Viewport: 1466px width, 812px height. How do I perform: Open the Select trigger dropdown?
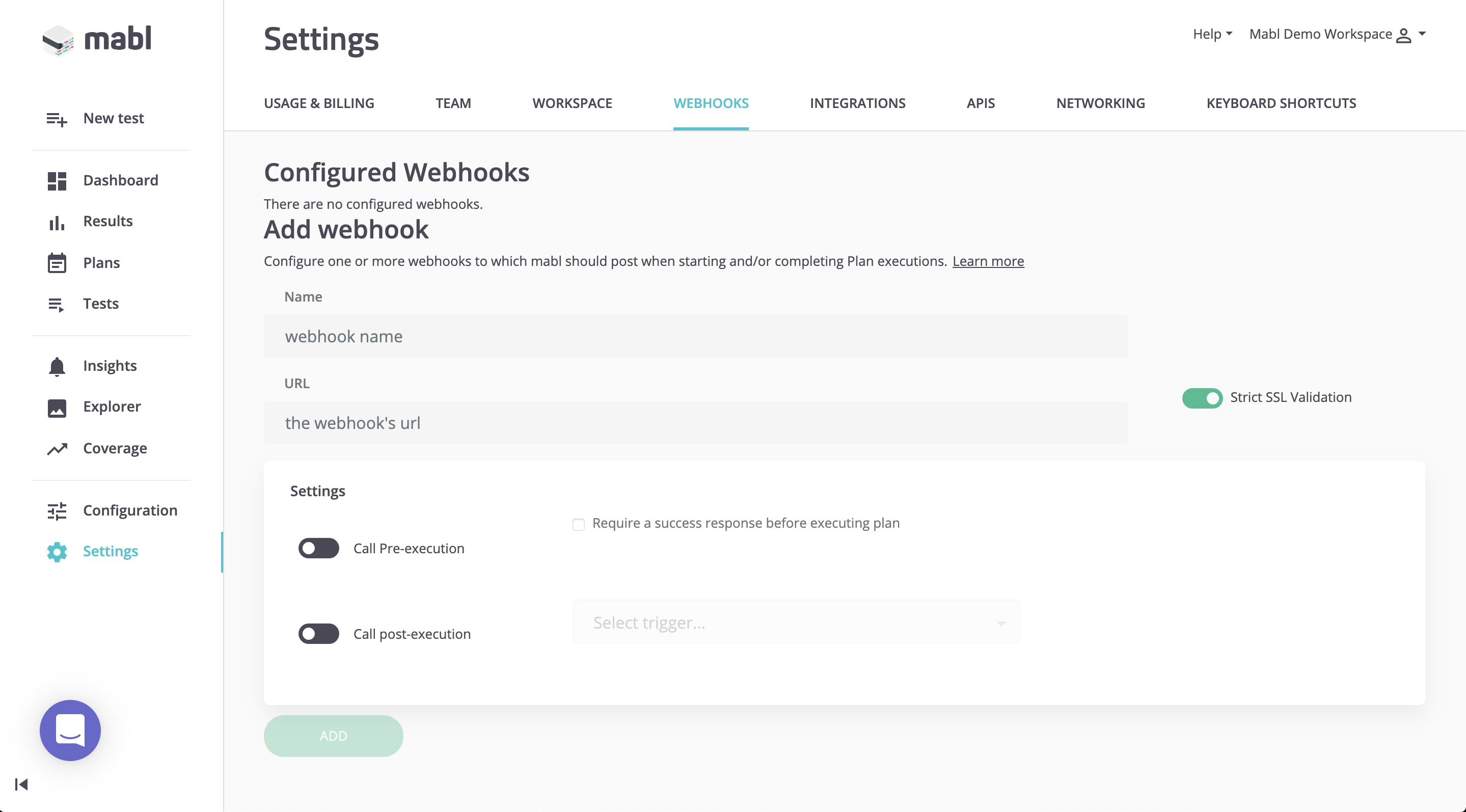point(796,622)
